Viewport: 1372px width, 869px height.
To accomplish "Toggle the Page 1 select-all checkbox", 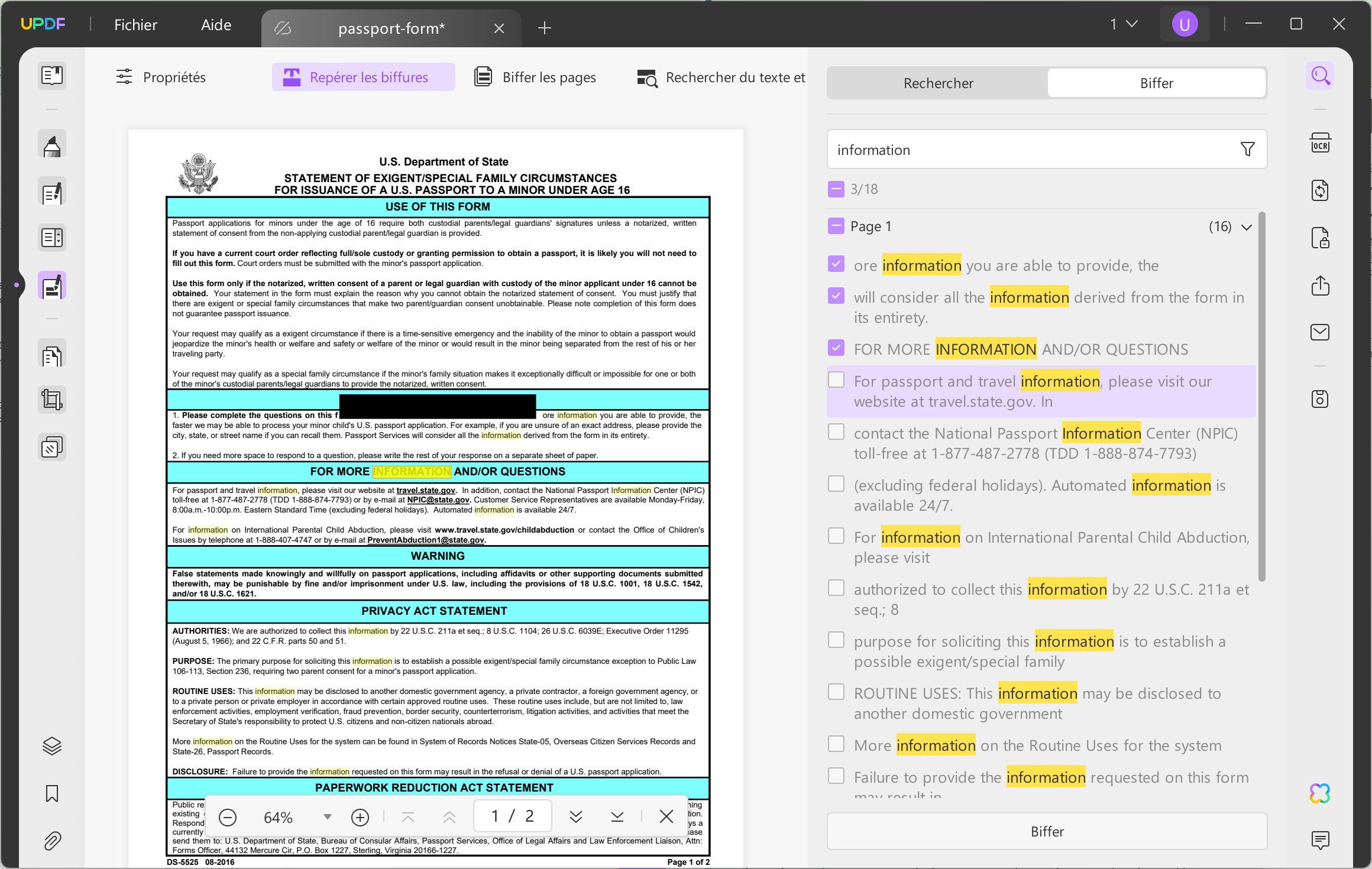I will 835,225.
